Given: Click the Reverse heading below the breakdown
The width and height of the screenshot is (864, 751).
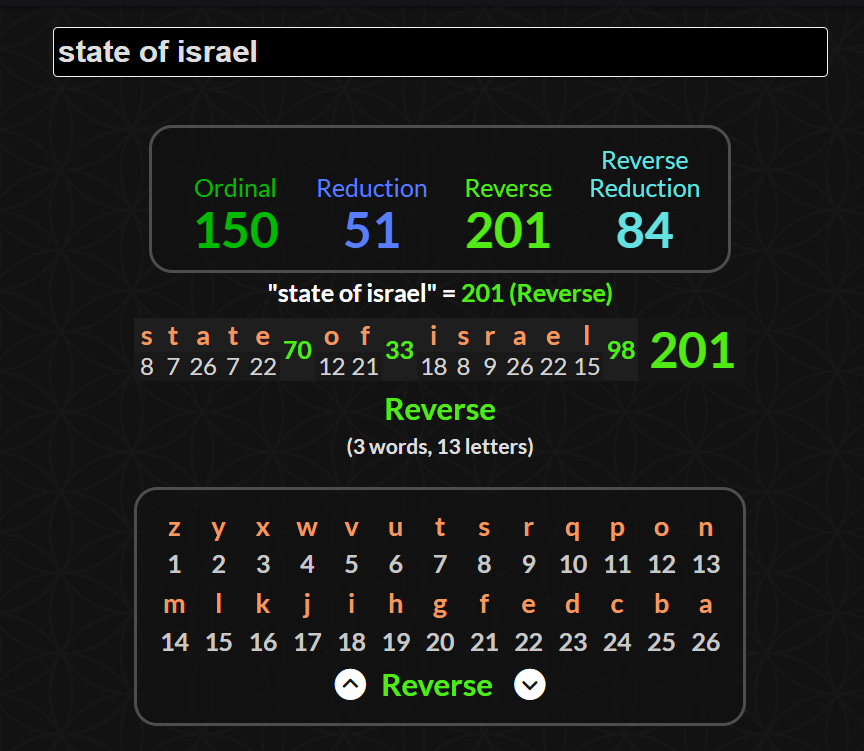Looking at the screenshot, I should 440,409.
